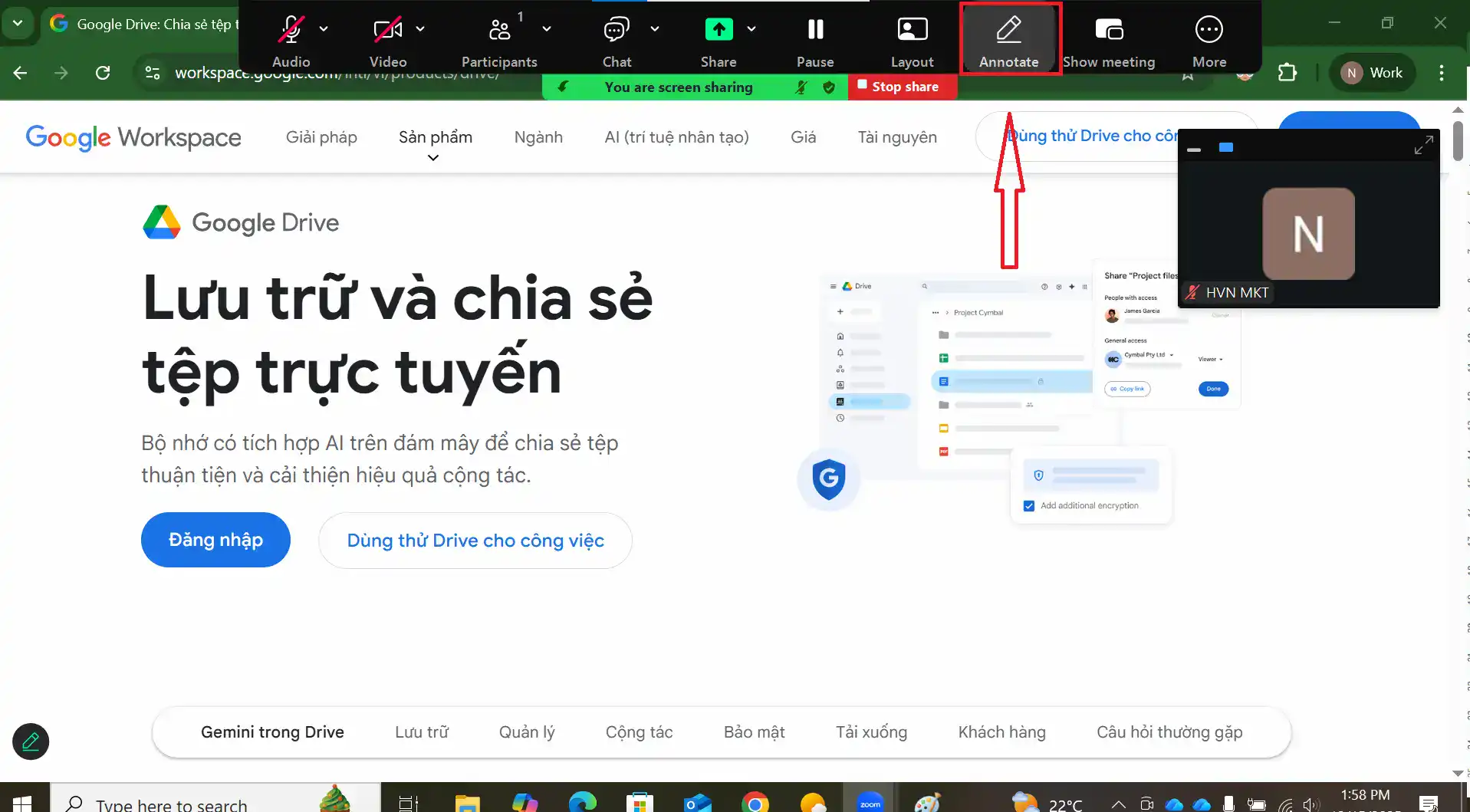Click the Layout icon in Zoom toolbar

click(912, 31)
